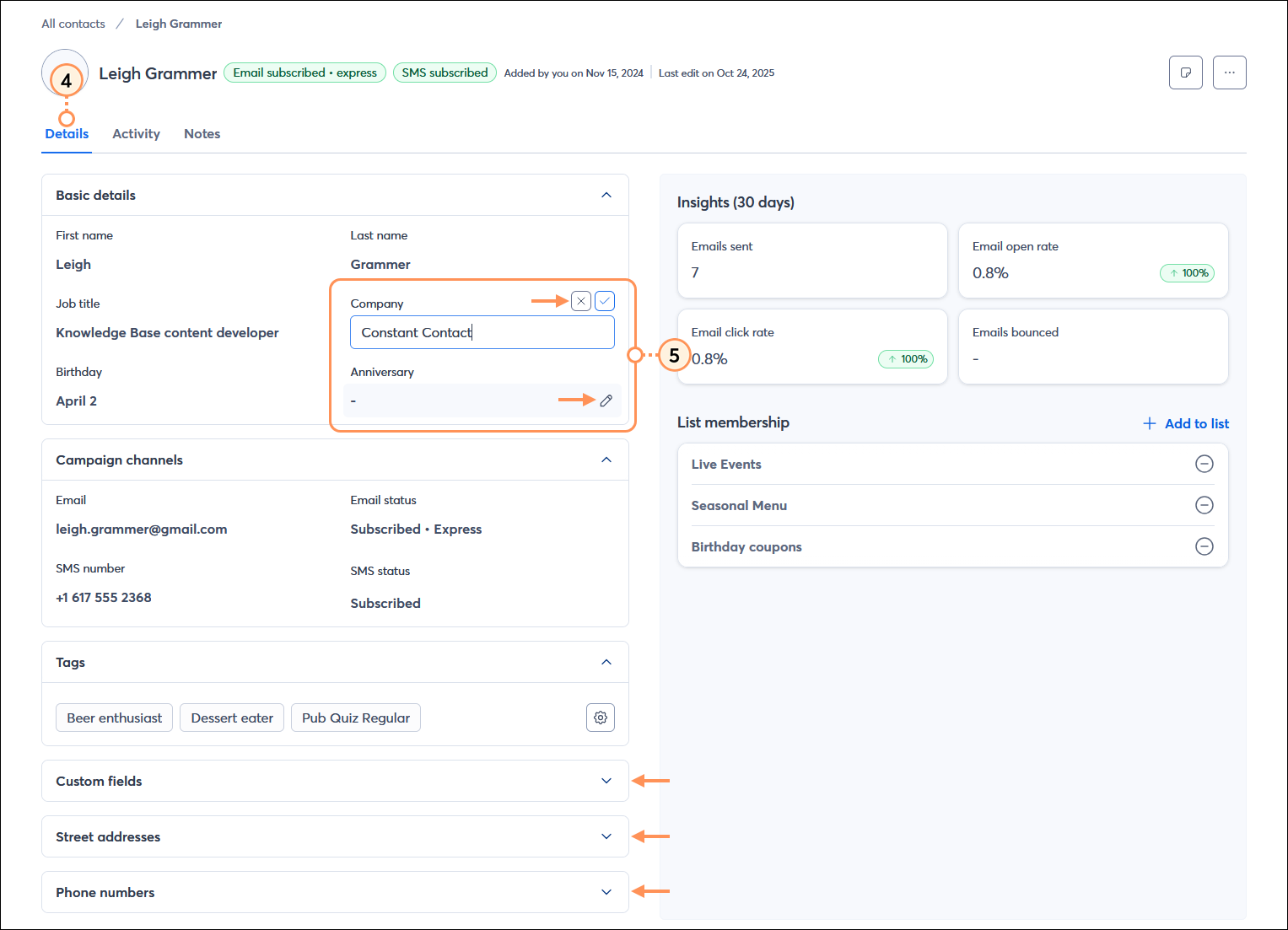Switch to the Activity tab
Image resolution: width=1288 pixels, height=930 pixels.
point(136,133)
